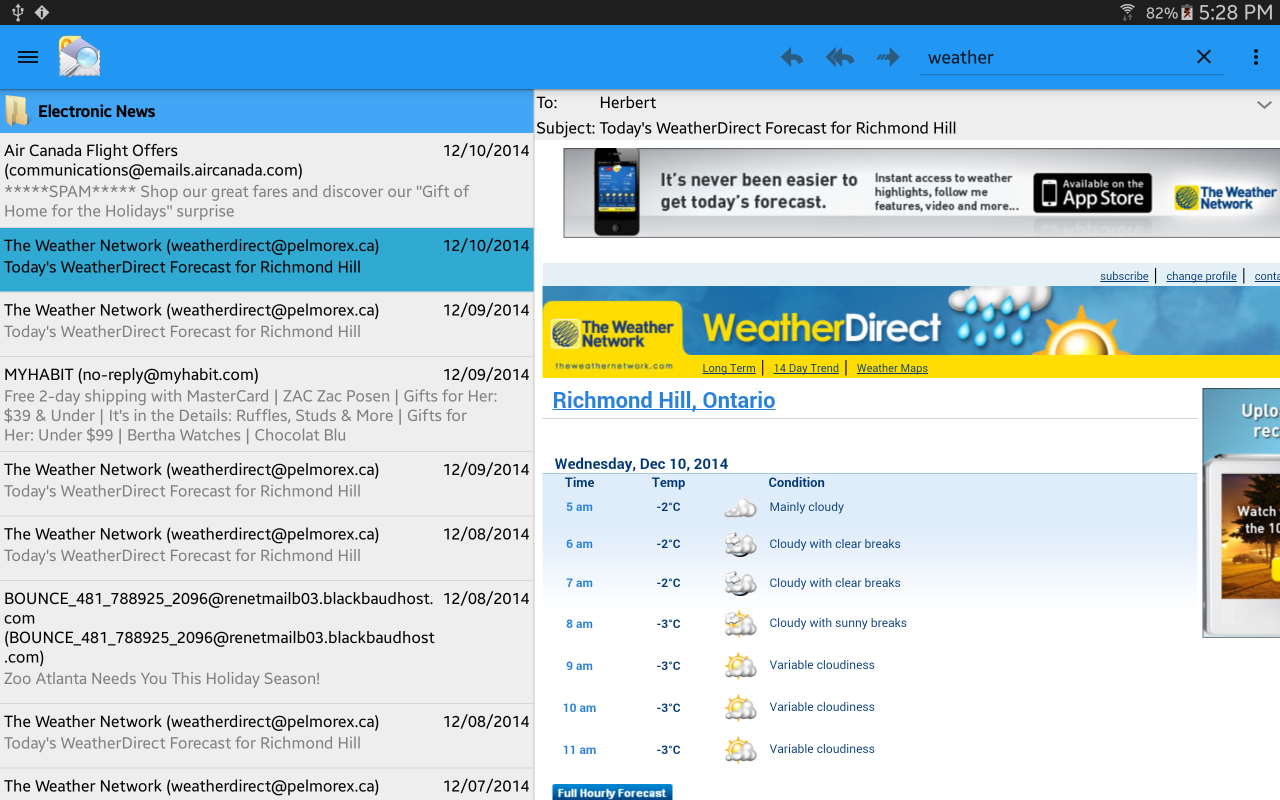The image size is (1280, 800).
Task: Tap the mail search app logo
Action: point(79,57)
